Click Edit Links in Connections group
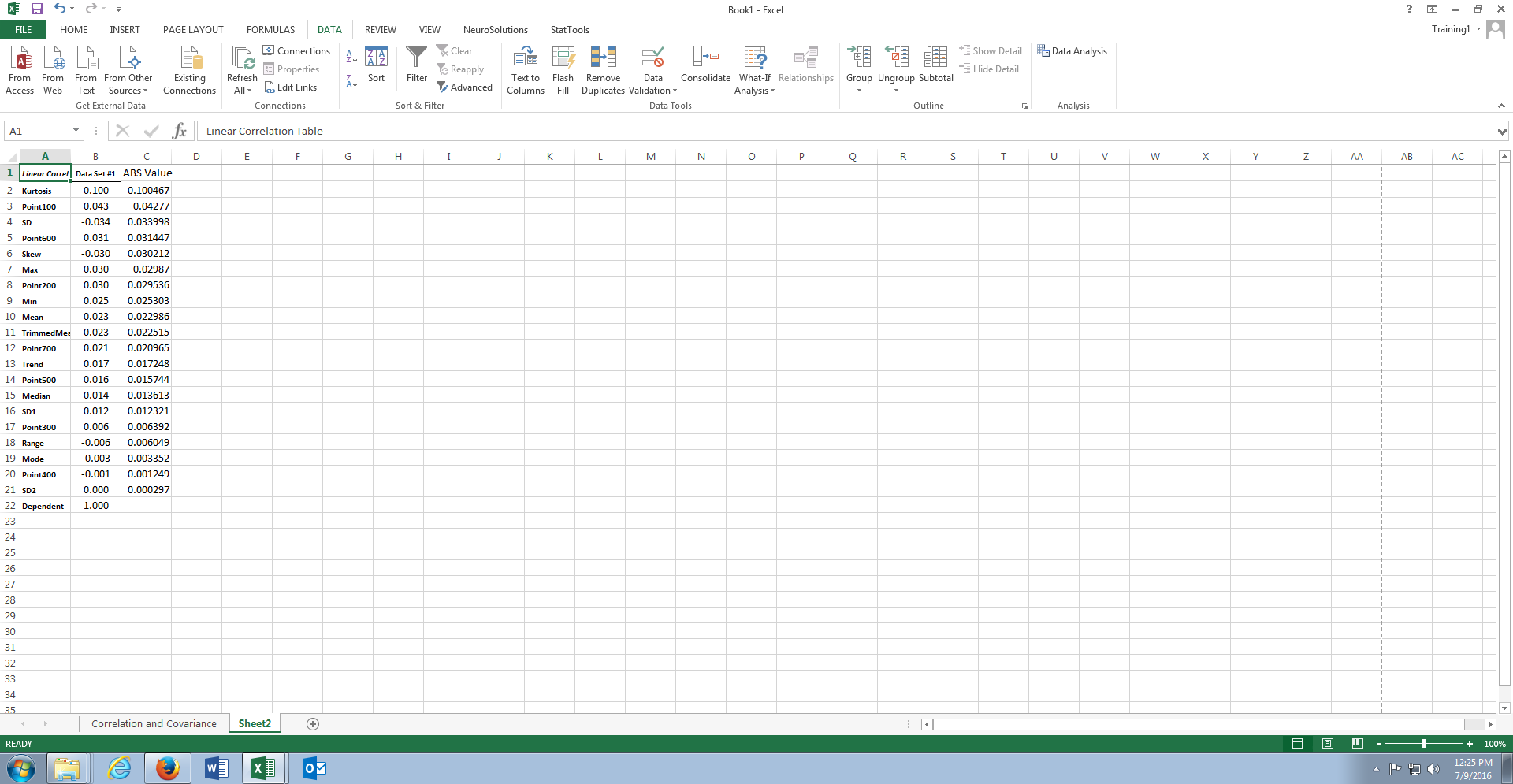Viewport: 1513px width, 784px height. point(290,87)
